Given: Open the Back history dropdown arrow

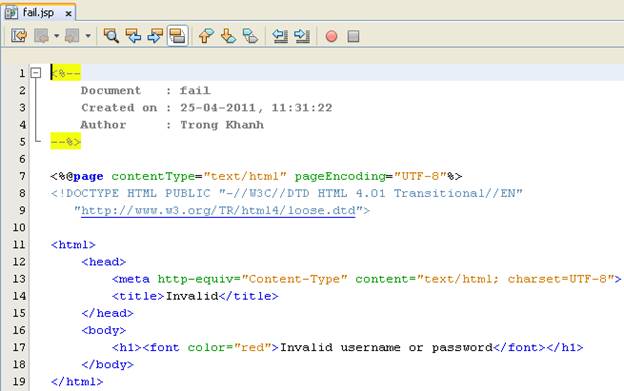Looking at the screenshot, I should click(57, 36).
